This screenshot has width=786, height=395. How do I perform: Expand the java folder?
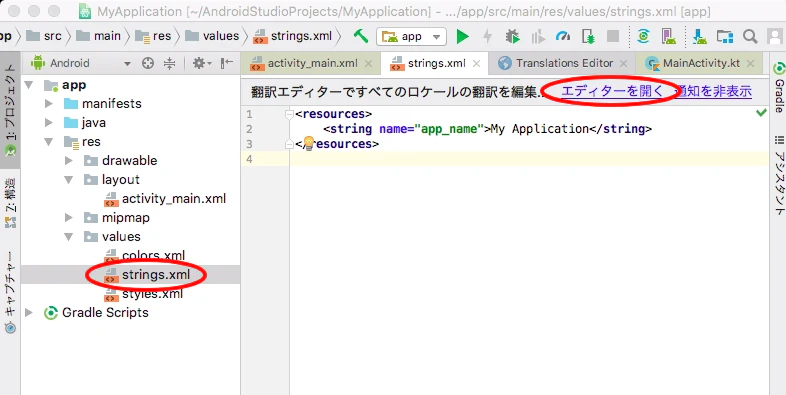tap(49, 123)
